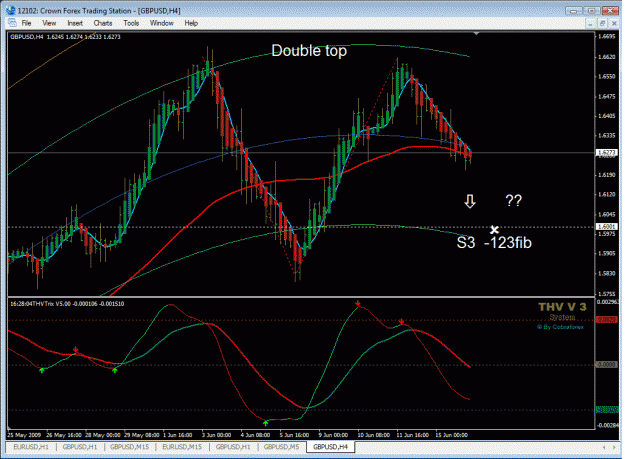Minimize the inner chart window
Image resolution: width=625 pixels, height=459 pixels.
[x=590, y=24]
